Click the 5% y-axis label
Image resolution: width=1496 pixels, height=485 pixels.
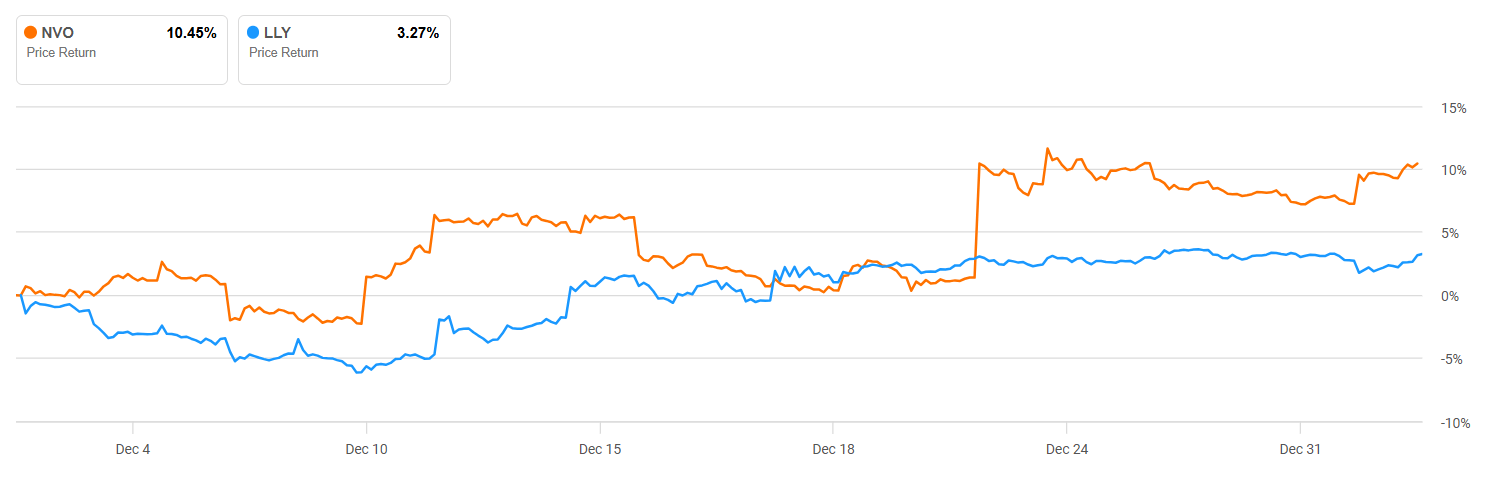tap(1456, 234)
